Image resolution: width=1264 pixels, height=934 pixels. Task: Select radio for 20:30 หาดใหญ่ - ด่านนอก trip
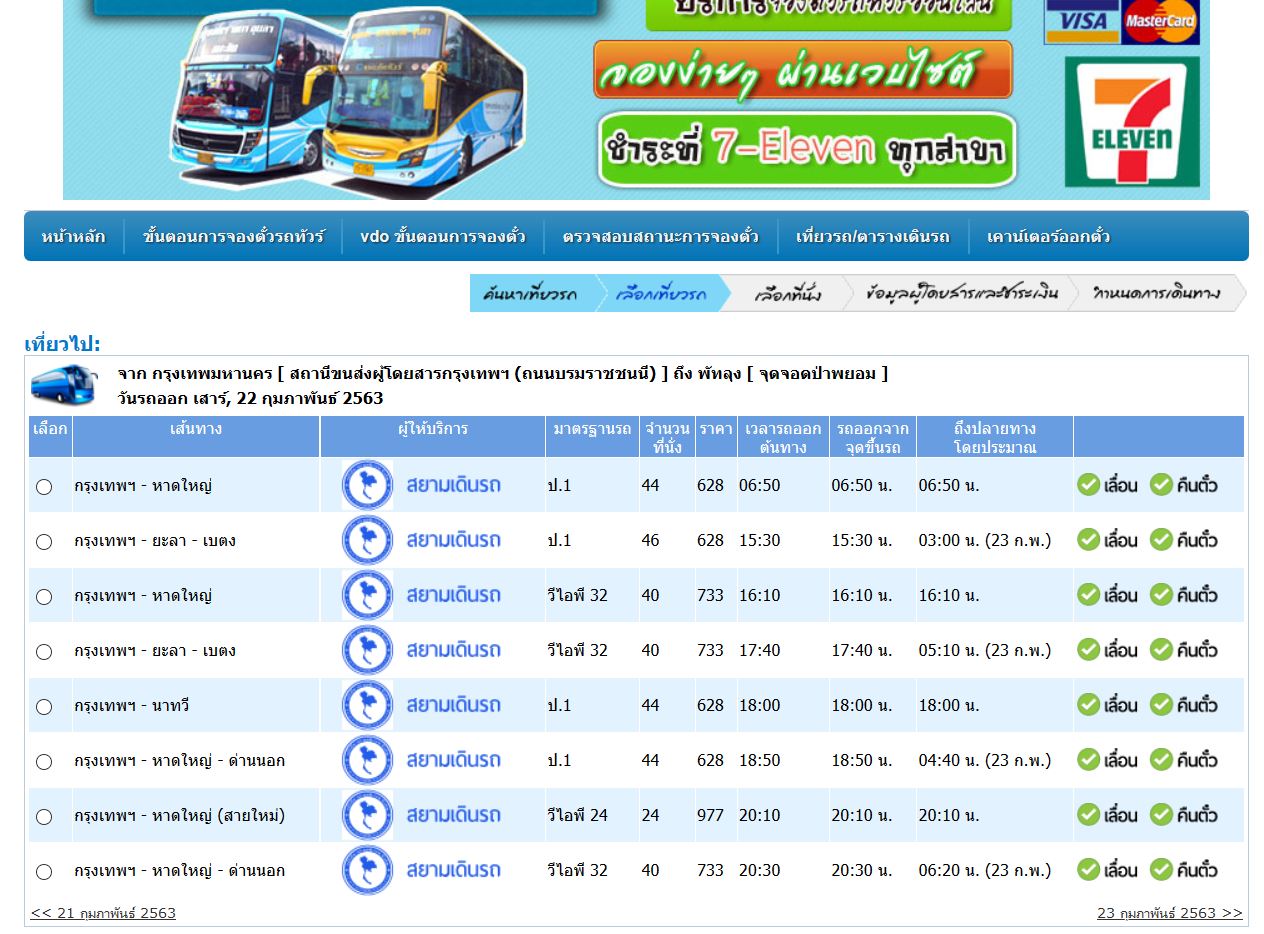tap(44, 872)
